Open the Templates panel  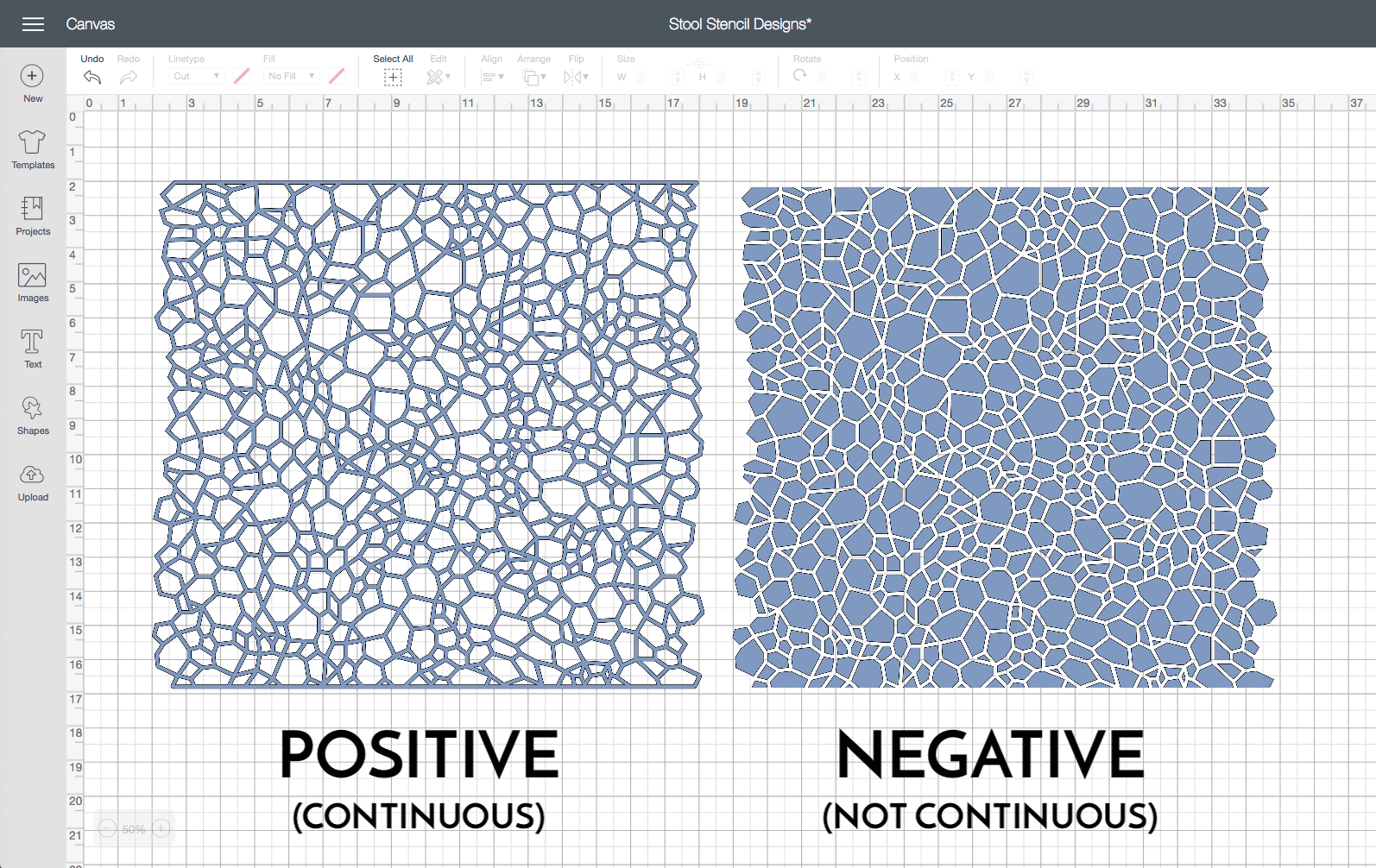coord(33,149)
